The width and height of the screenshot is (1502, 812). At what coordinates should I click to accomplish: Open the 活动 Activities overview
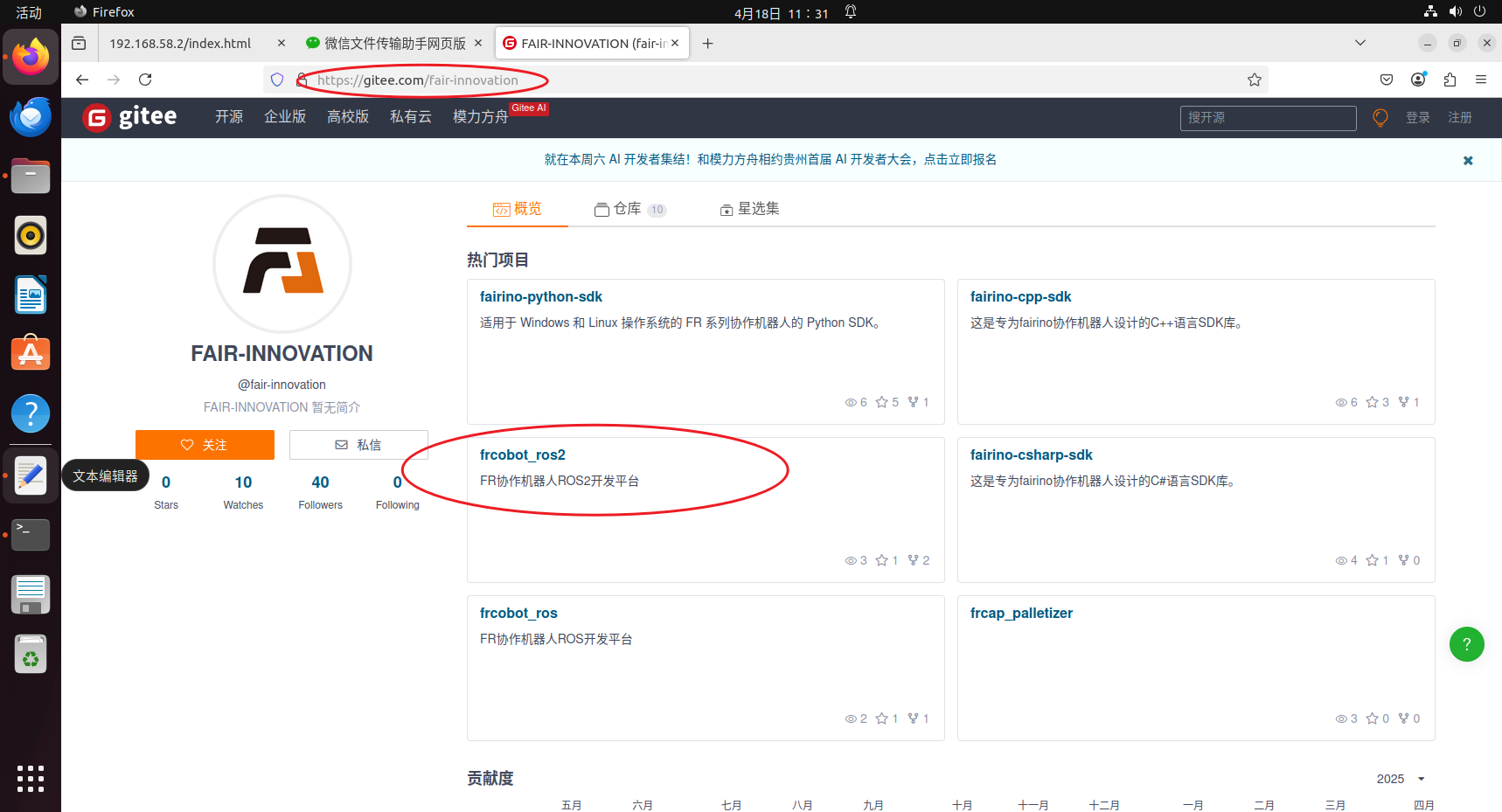pos(29,11)
